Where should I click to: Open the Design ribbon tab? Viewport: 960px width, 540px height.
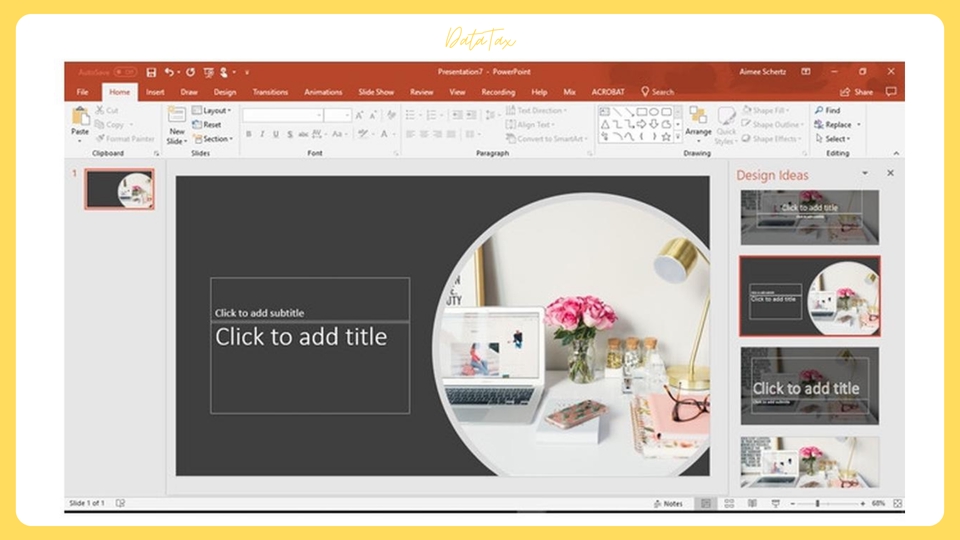[x=225, y=92]
